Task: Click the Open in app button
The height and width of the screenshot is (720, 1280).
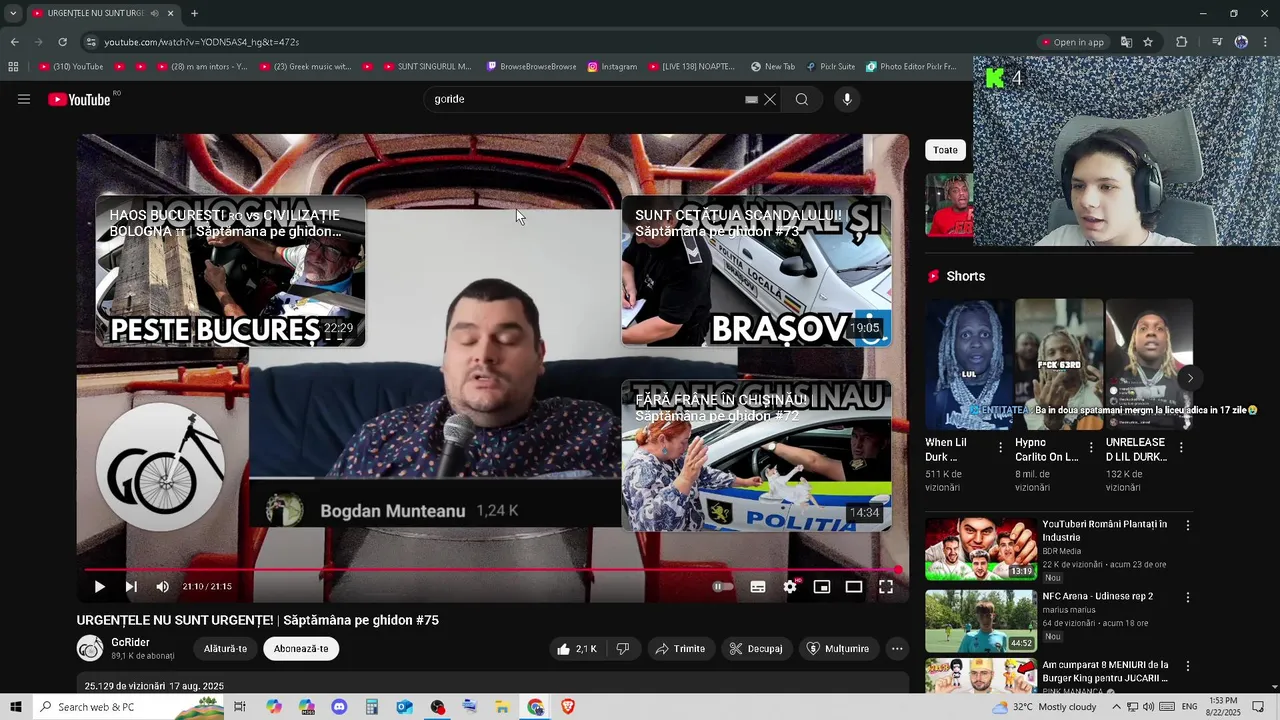Action: pyautogui.click(x=1072, y=42)
